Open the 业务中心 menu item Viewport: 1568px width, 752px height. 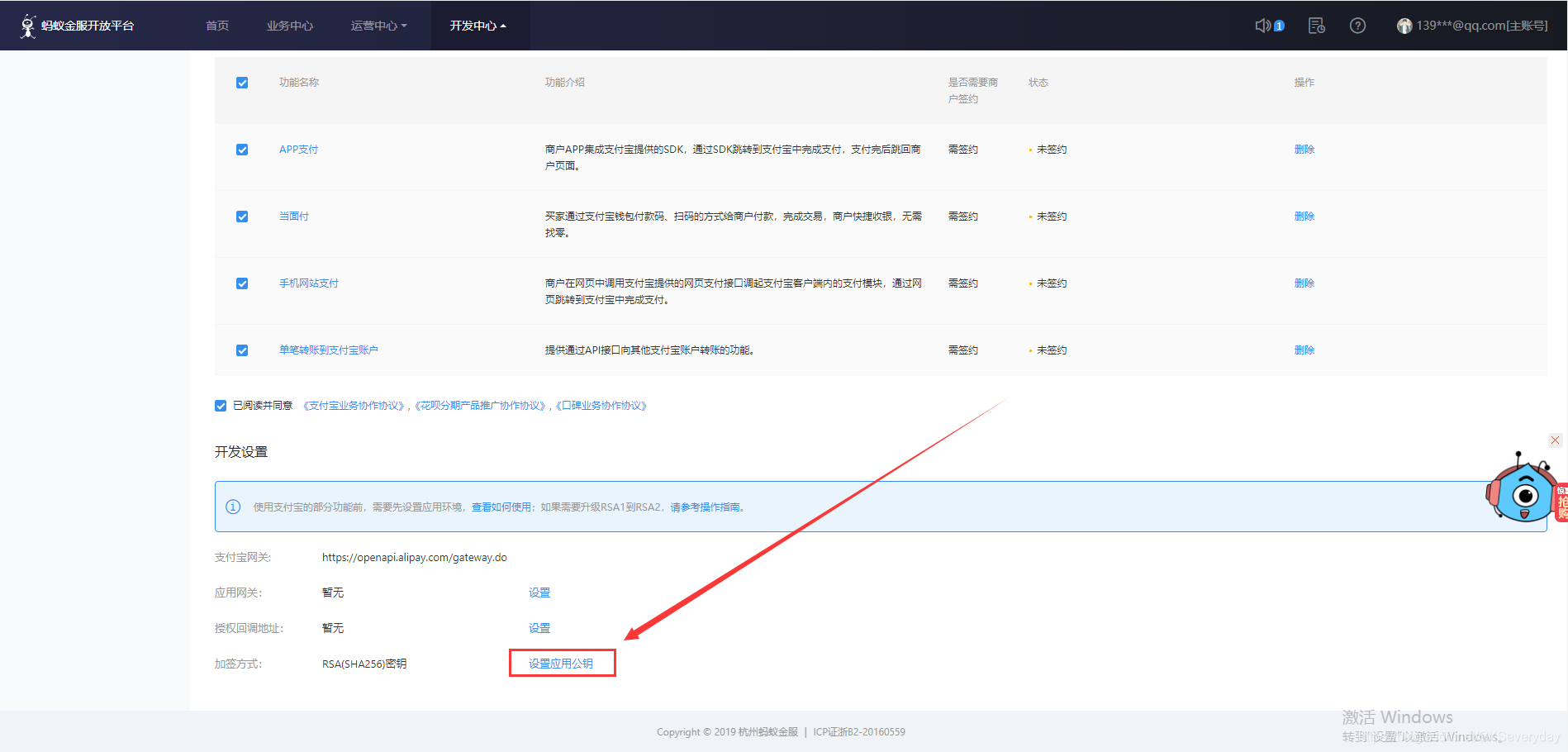[290, 26]
